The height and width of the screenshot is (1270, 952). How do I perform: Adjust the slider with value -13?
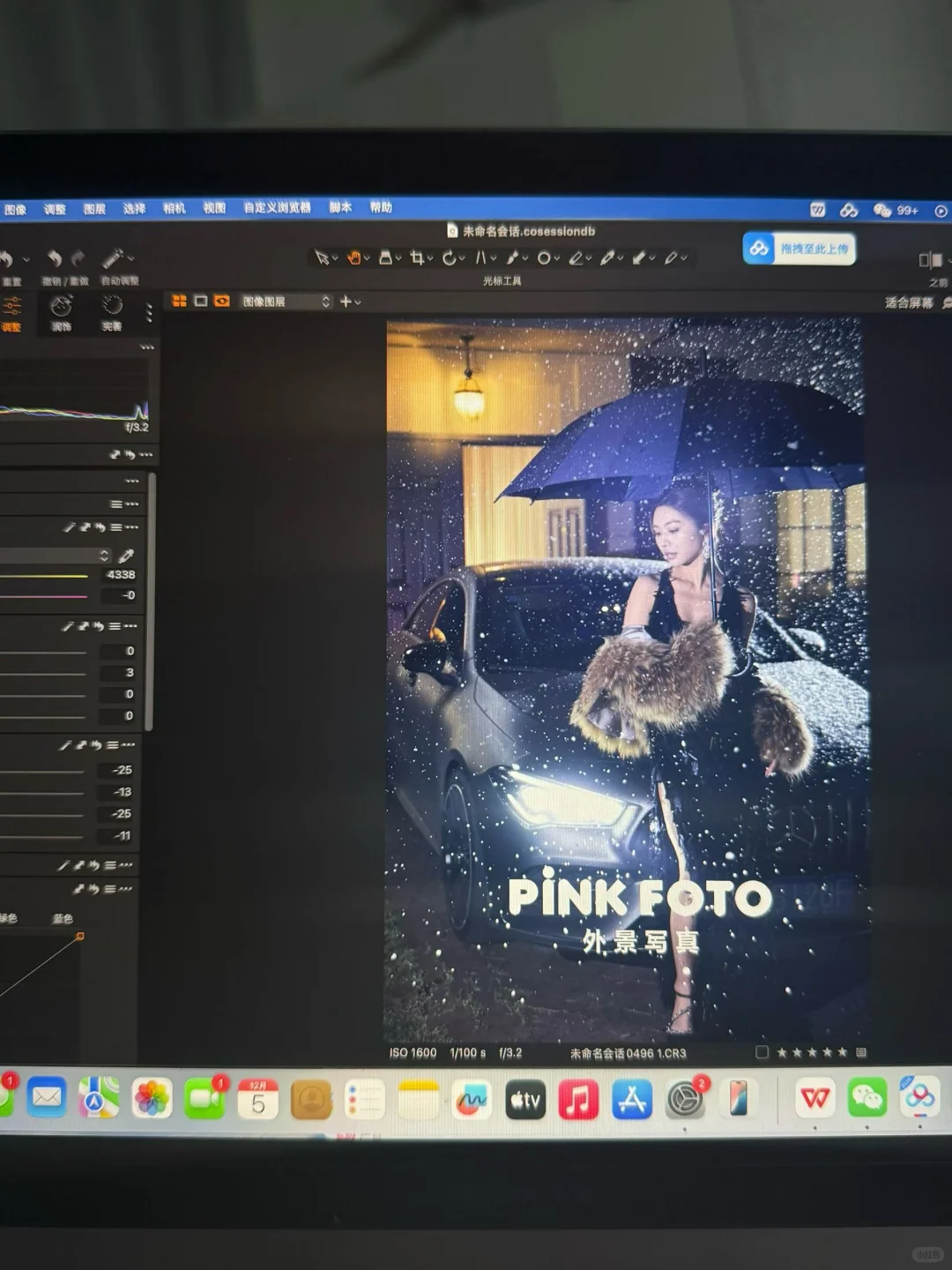click(42, 793)
